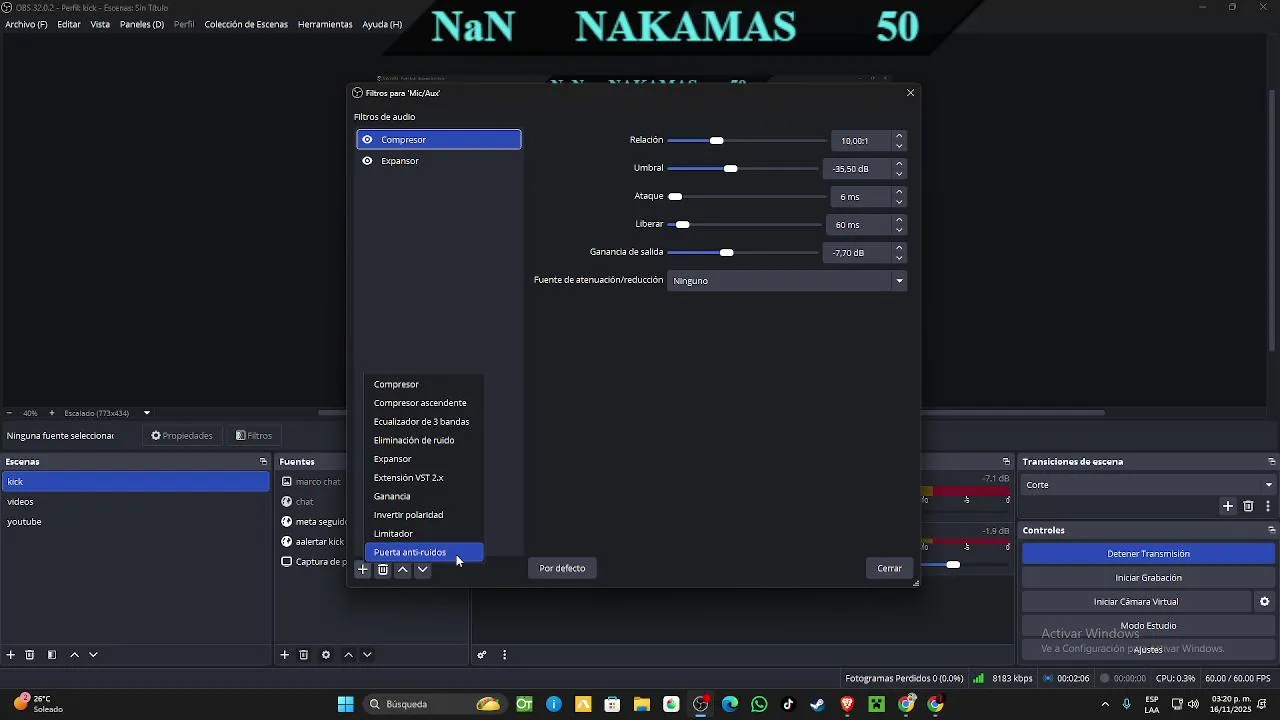Adjust the Liberar slider handle
The image size is (1280, 720).
tap(682, 224)
